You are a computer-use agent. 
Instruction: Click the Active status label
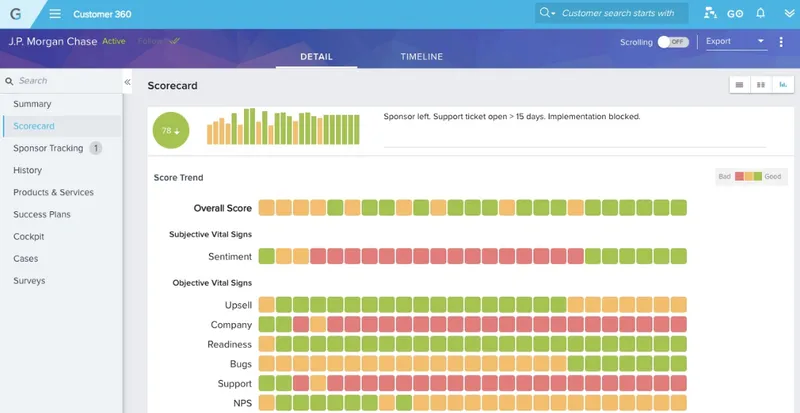tap(114, 41)
